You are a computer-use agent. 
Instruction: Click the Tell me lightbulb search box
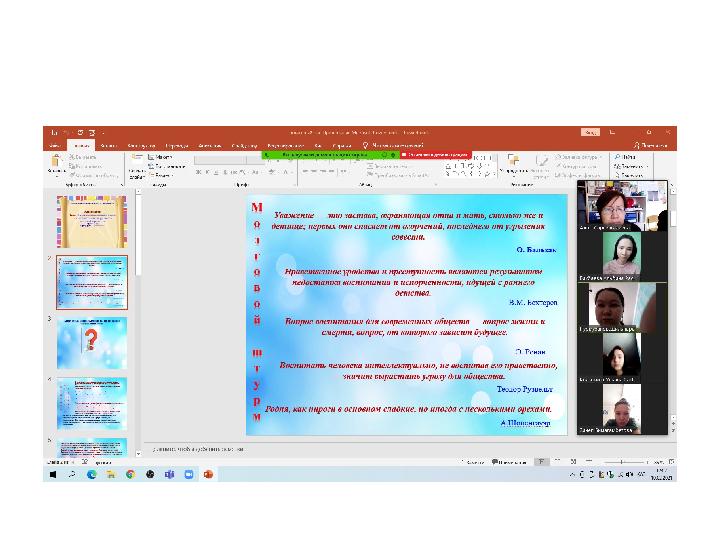393,146
